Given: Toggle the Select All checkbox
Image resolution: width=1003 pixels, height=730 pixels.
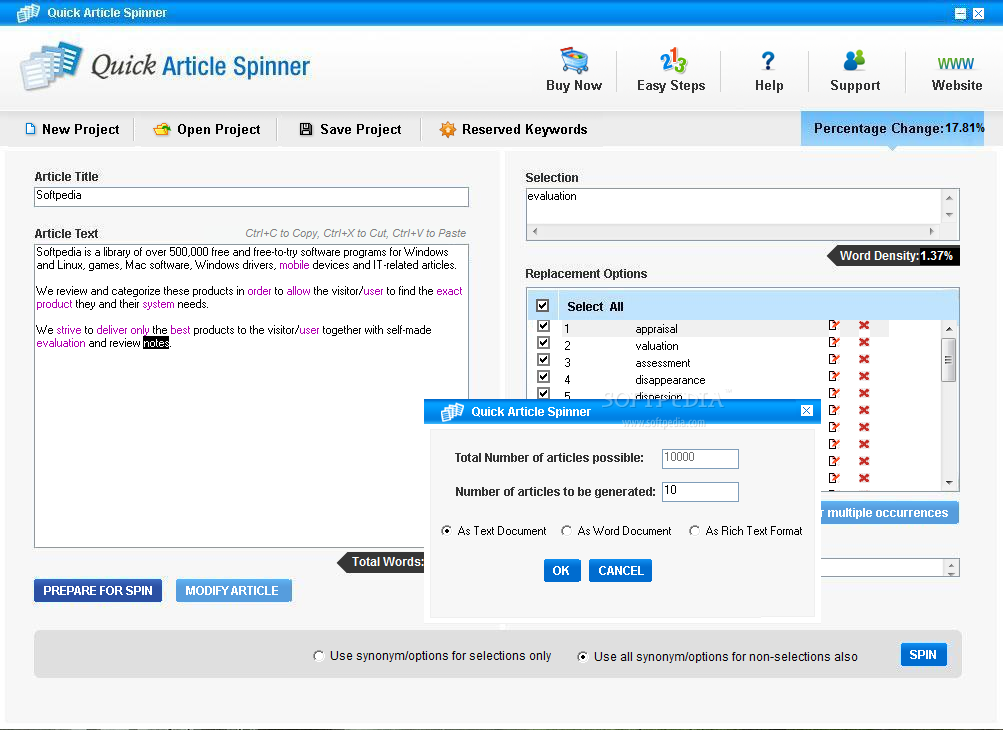Looking at the screenshot, I should pyautogui.click(x=542, y=306).
